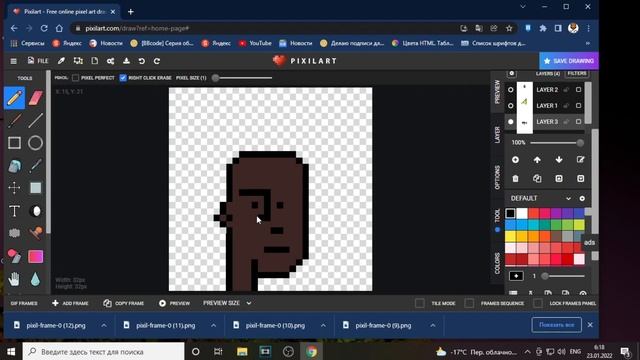Viewport: 640px width, 360px height.
Task: Expand options for pixil-frame-0 (11).png download
Action: 213,325
